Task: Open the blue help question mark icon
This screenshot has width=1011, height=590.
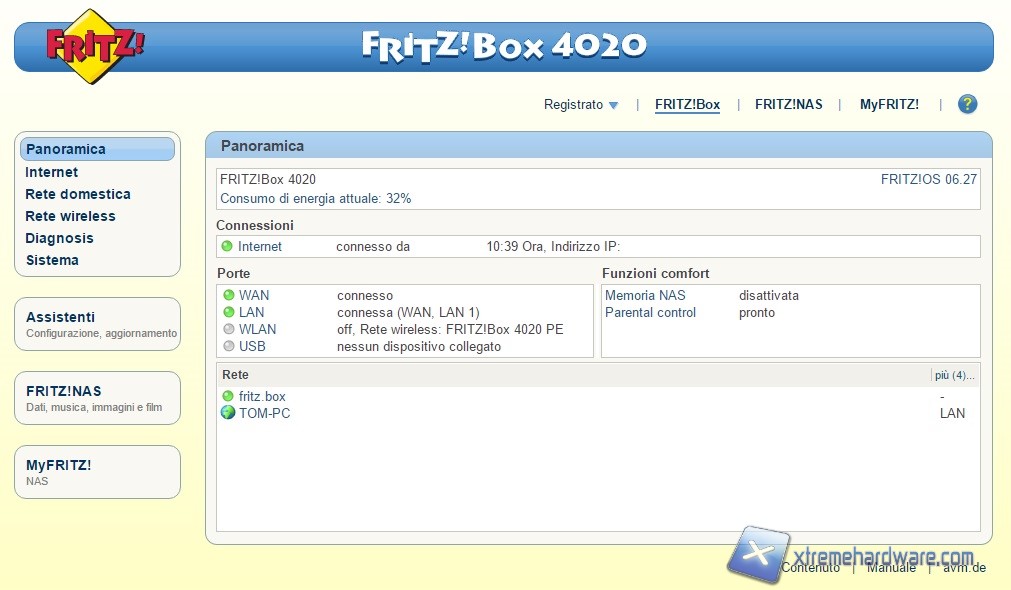Action: pos(967,104)
